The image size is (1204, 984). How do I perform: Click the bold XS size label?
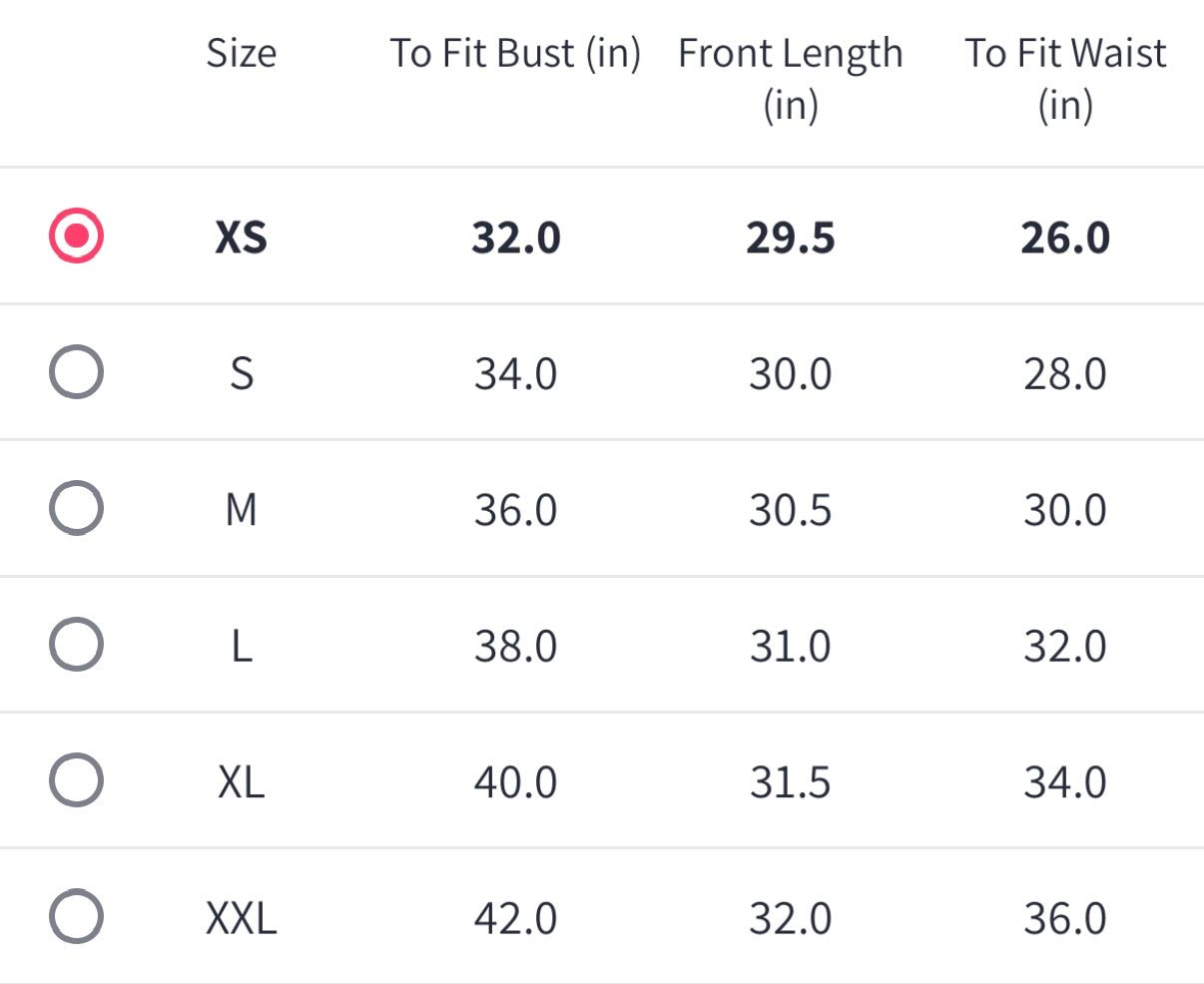(242, 238)
